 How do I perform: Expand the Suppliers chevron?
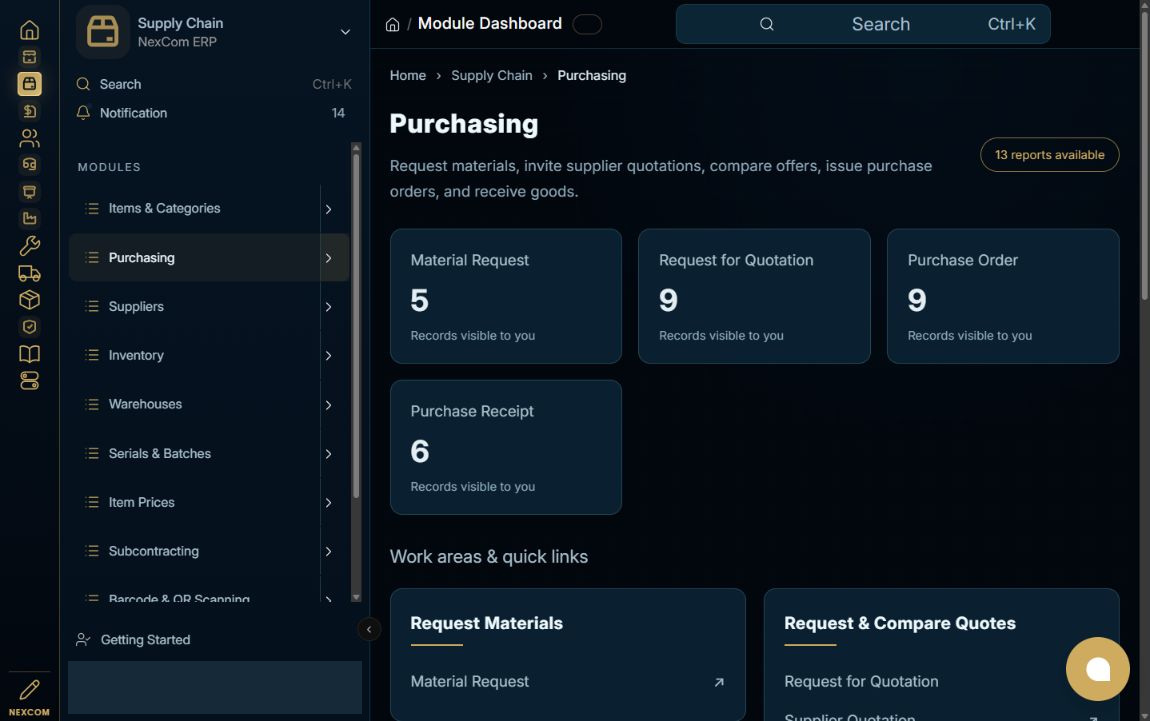pos(328,307)
